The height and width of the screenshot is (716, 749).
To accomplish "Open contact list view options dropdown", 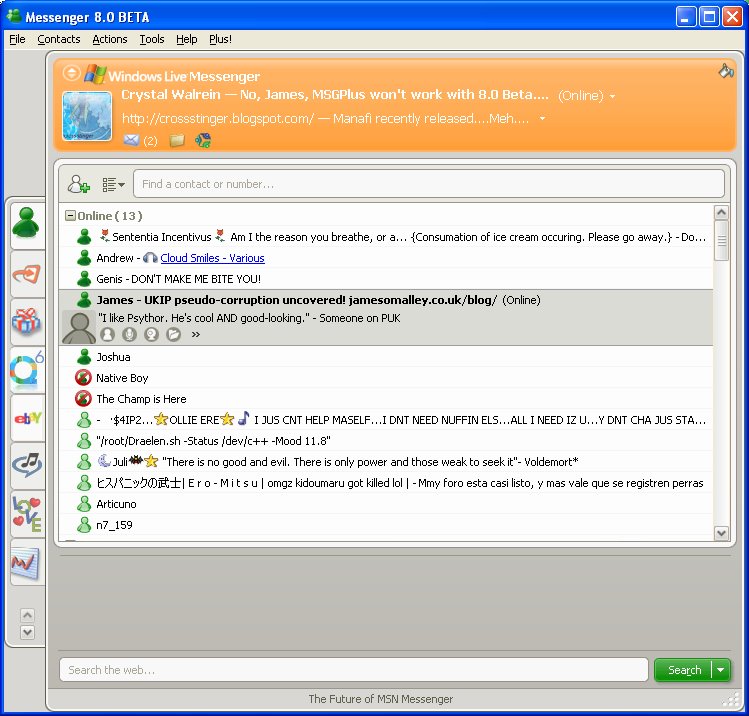I will click(113, 184).
